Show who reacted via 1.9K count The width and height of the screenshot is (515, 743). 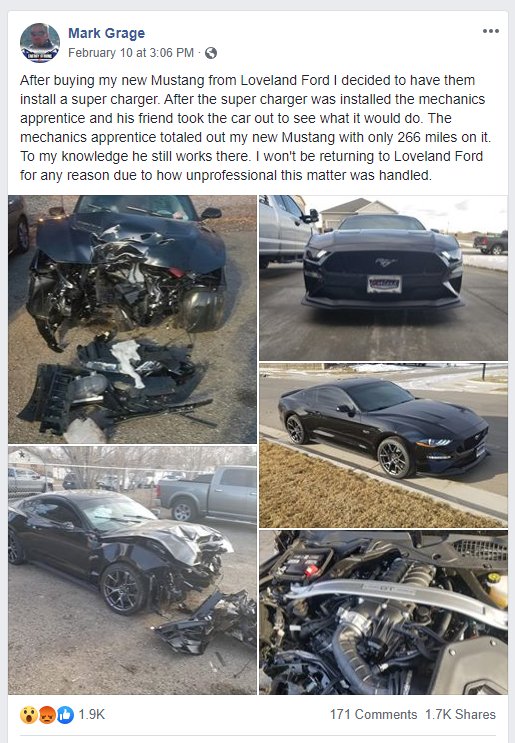[x=91, y=714]
